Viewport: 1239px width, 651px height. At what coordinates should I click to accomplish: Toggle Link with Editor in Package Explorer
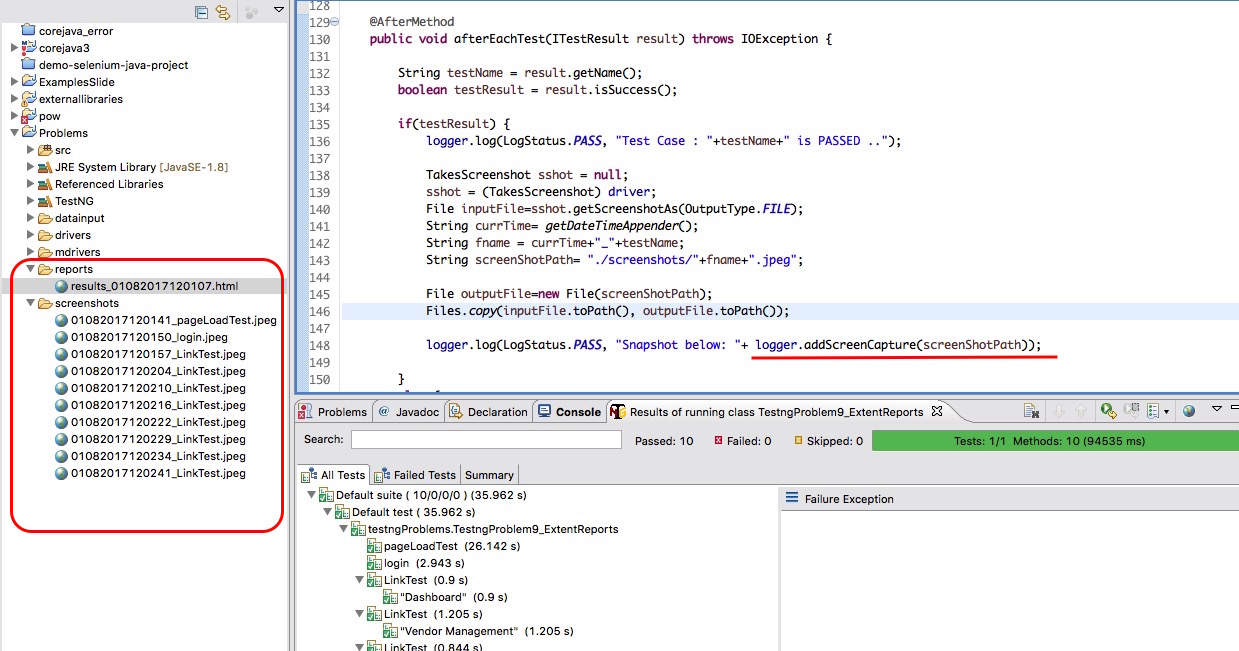pos(223,12)
